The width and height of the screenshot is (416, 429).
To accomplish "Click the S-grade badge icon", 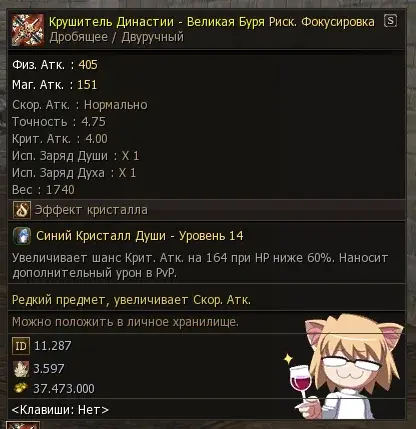I will click(x=390, y=21).
